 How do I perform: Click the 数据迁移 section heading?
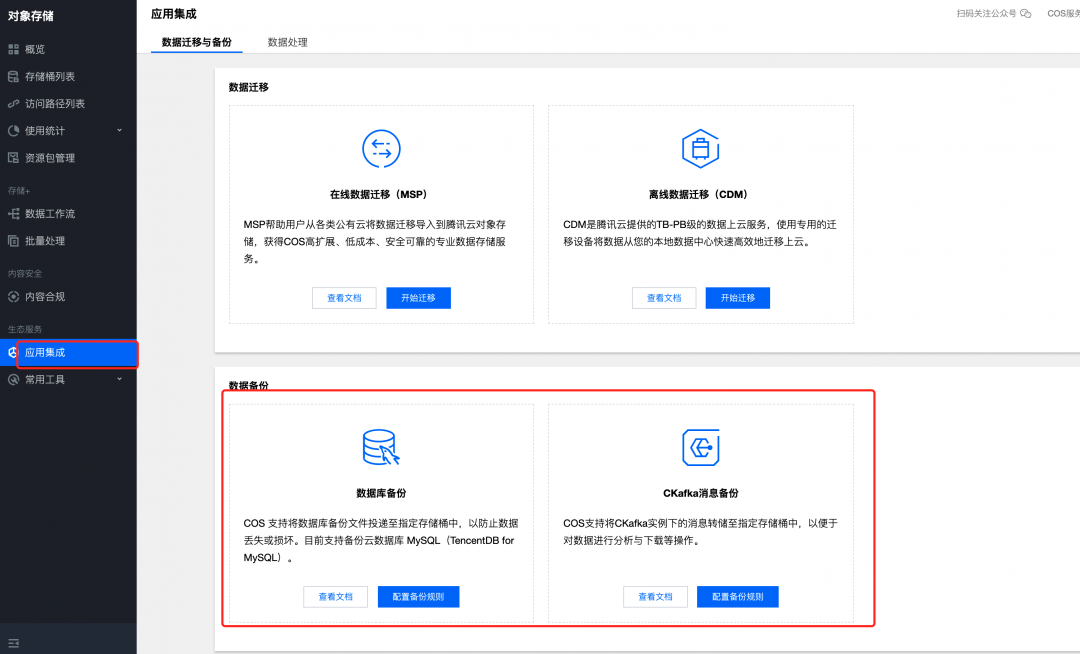pyautogui.click(x=249, y=87)
